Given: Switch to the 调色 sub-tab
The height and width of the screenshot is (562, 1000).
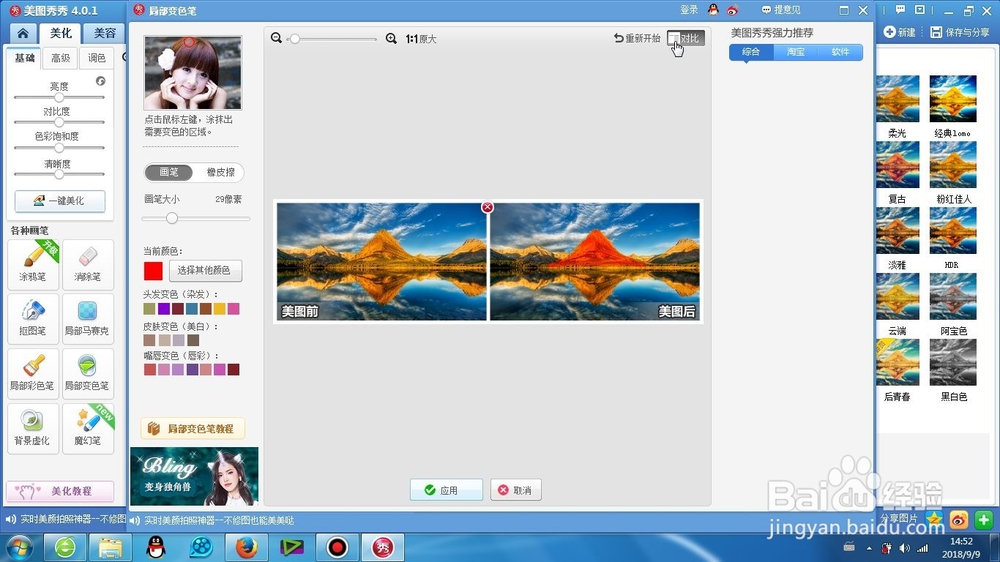Looking at the screenshot, I should point(96,58).
